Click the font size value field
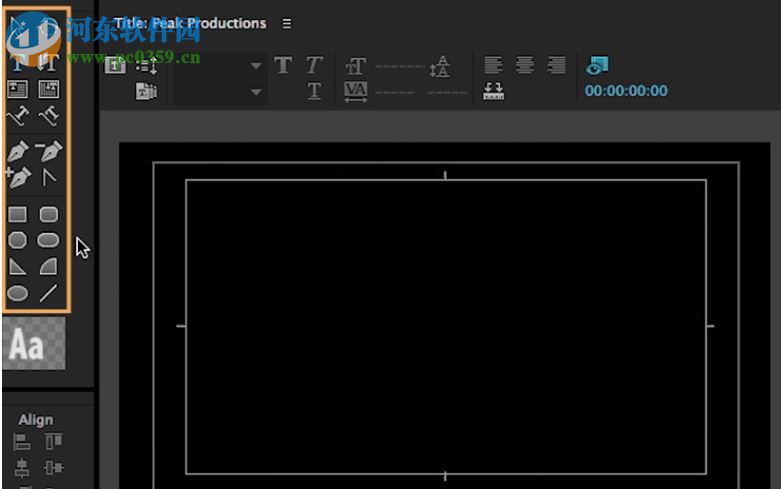The image size is (781, 489). point(399,66)
